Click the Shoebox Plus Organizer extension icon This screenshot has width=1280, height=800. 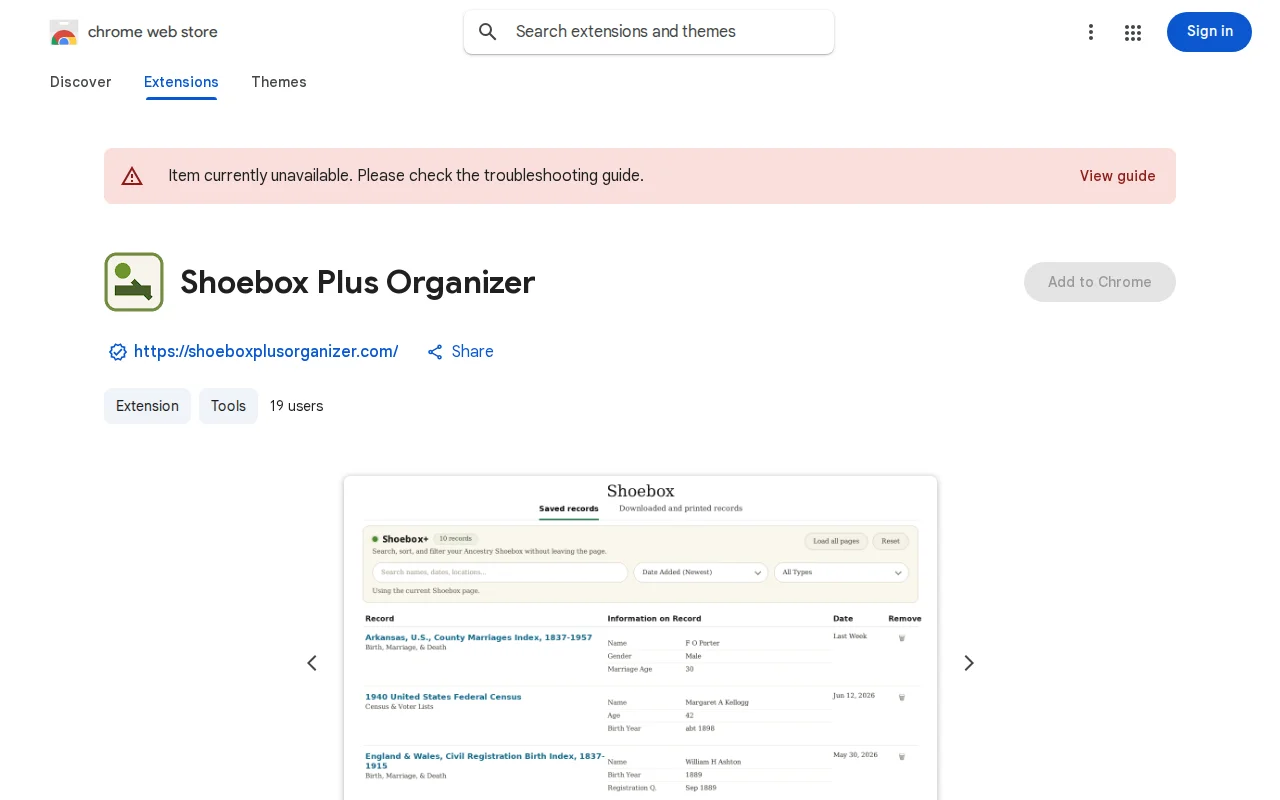coord(134,282)
